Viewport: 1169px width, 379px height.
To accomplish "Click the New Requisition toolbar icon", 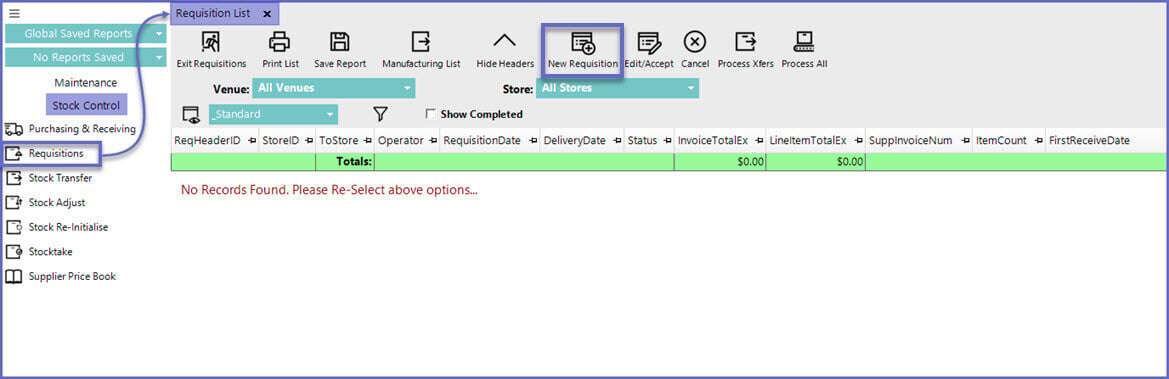I will point(582,42).
